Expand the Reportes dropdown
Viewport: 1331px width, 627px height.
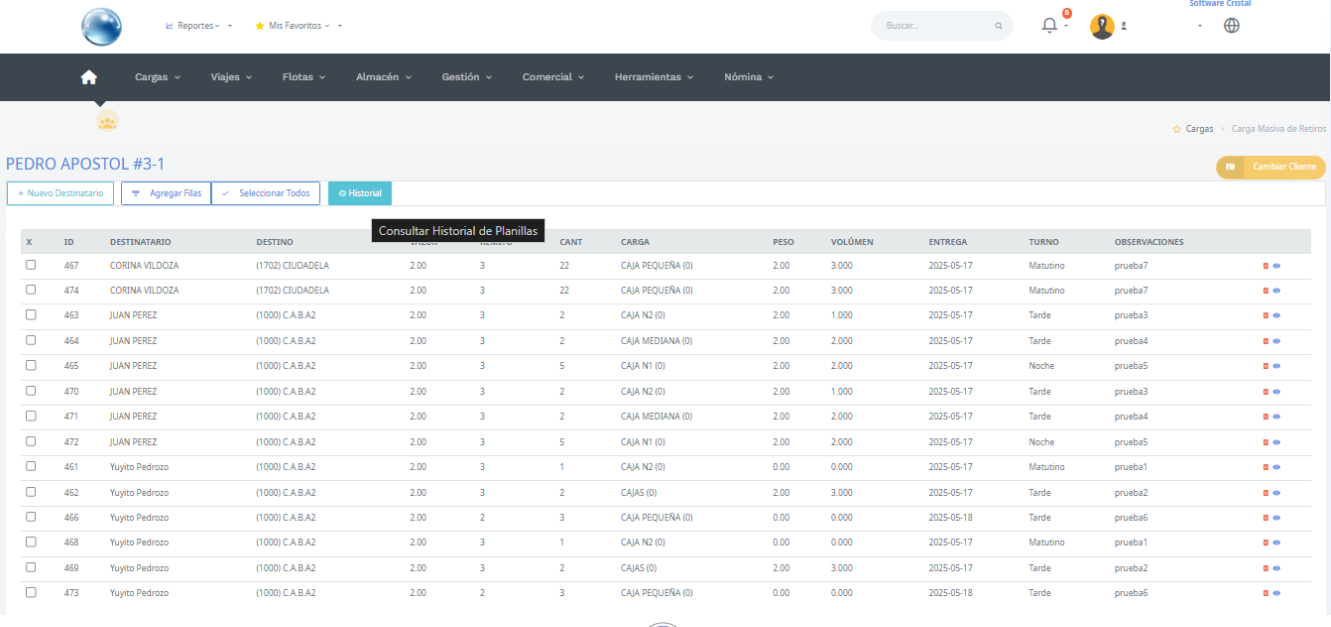(x=199, y=25)
